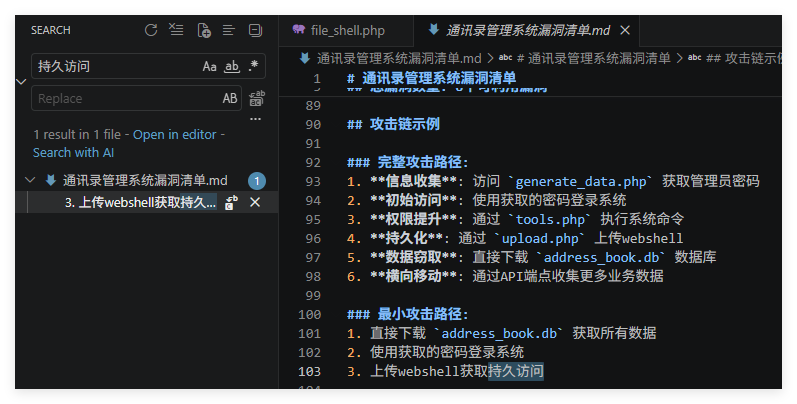Click heading ### 完整攻击路径
Screen dimensions: 797x404
click(408, 163)
